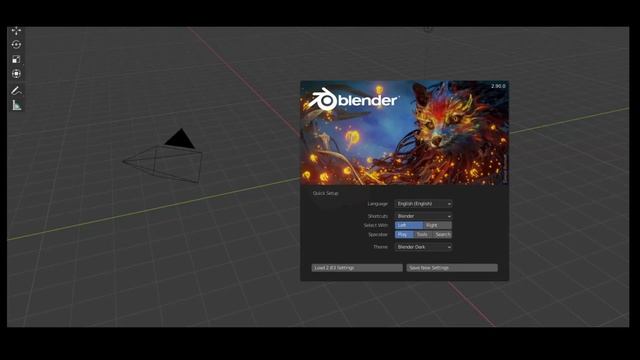Select the Move tool
This screenshot has height=360, width=640.
tap(16, 31)
